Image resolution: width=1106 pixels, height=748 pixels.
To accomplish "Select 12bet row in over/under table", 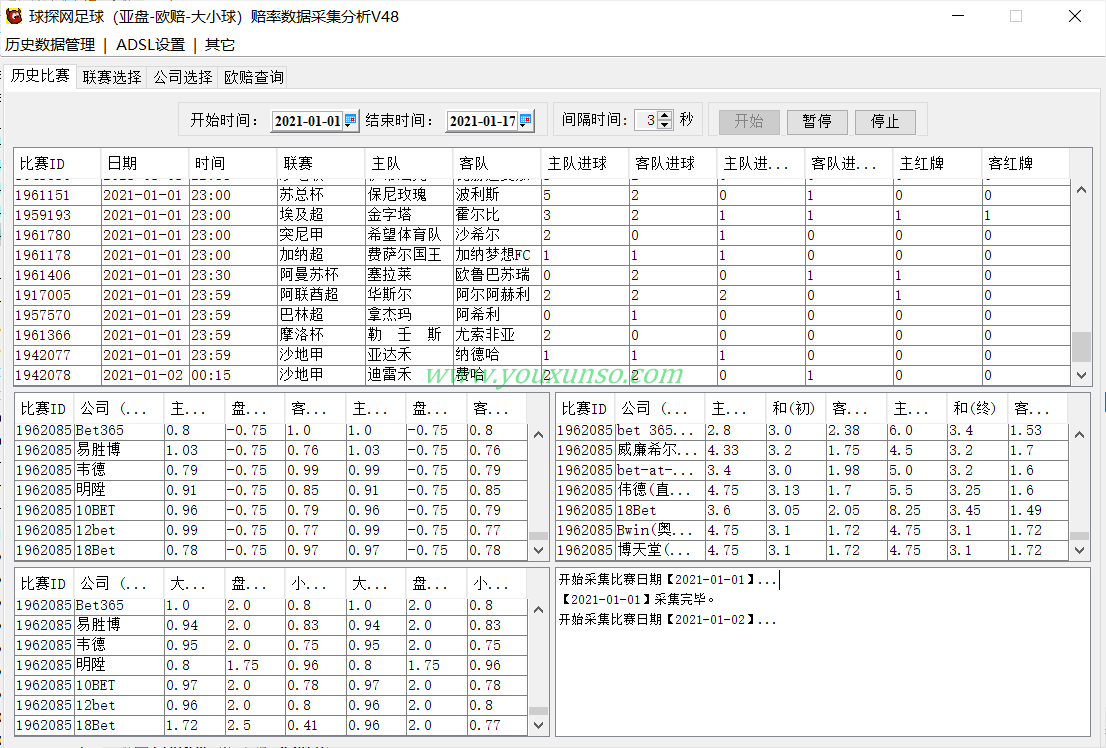I will coord(271,705).
